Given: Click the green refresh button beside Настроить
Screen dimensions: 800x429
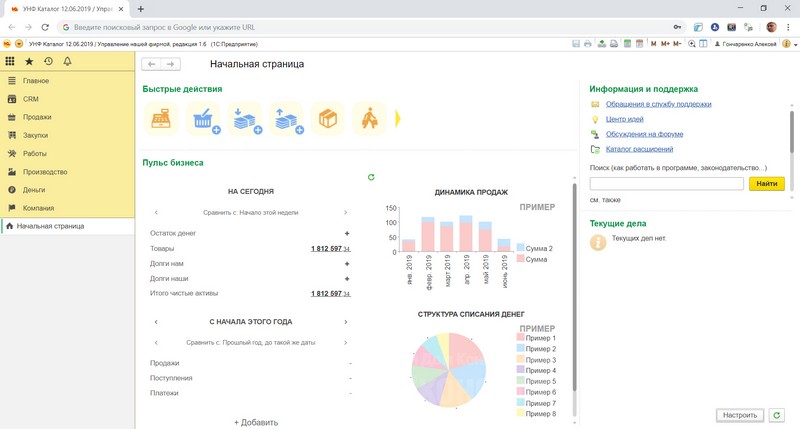Looking at the screenshot, I should pos(777,415).
